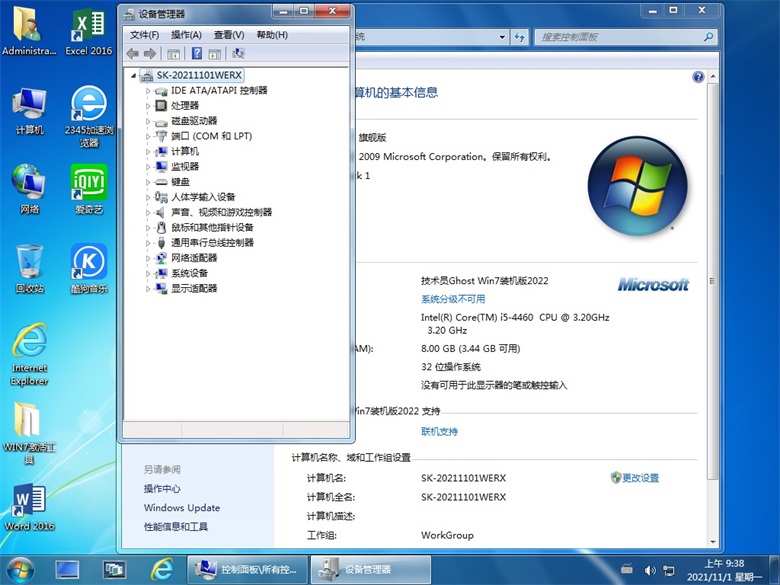Open the 操作(A) menu
This screenshot has height=585, width=780.
point(186,35)
